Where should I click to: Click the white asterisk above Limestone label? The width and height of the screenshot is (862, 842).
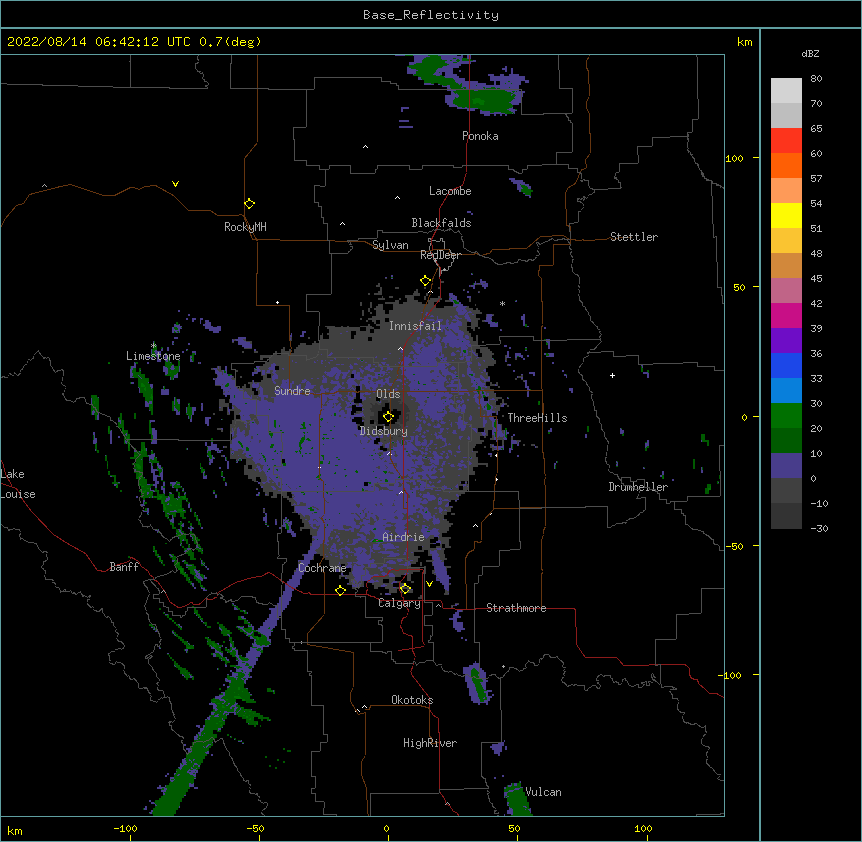click(x=153, y=346)
